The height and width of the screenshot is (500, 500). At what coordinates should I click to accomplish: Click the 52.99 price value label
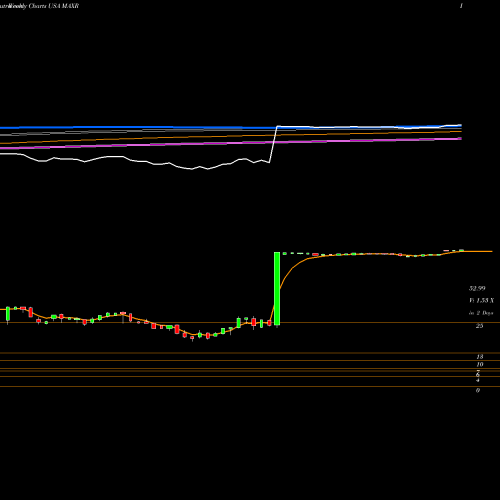tap(477, 288)
